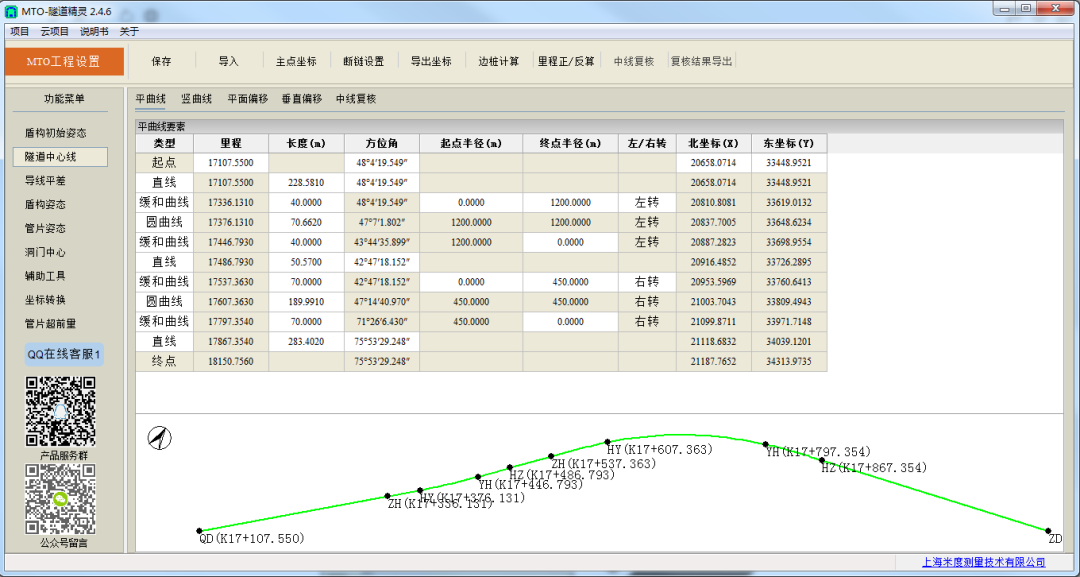Open 断链设置 from the toolbar
Viewport: 1080px width, 577px height.
point(363,61)
